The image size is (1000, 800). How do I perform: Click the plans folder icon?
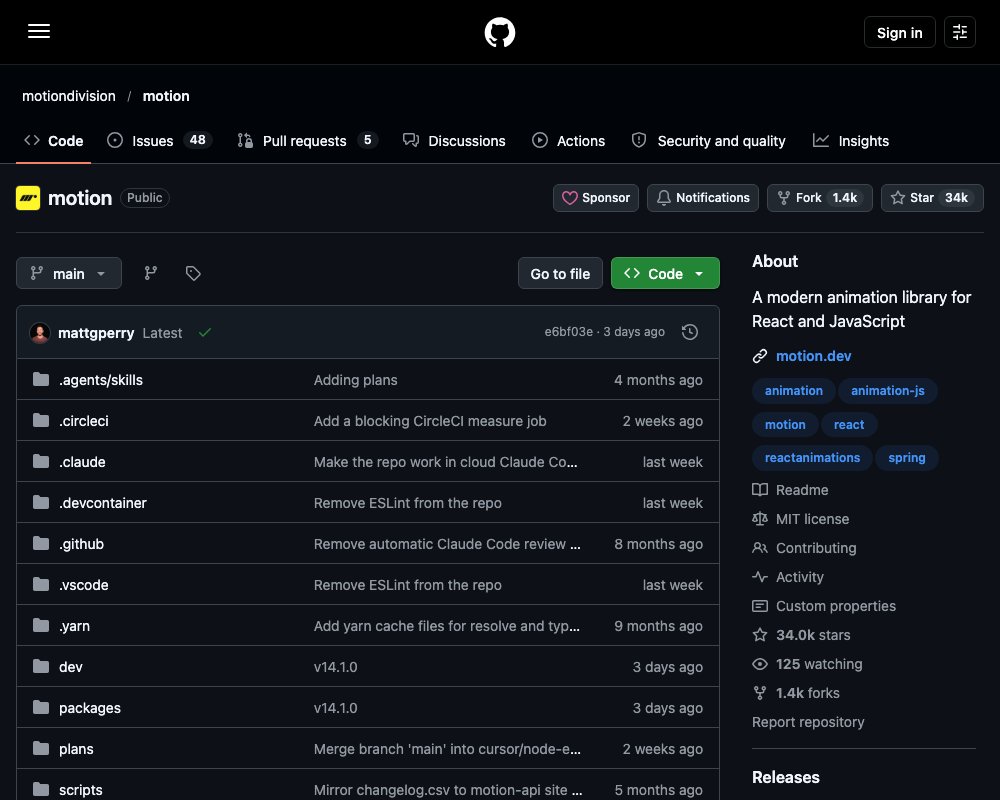tap(41, 748)
